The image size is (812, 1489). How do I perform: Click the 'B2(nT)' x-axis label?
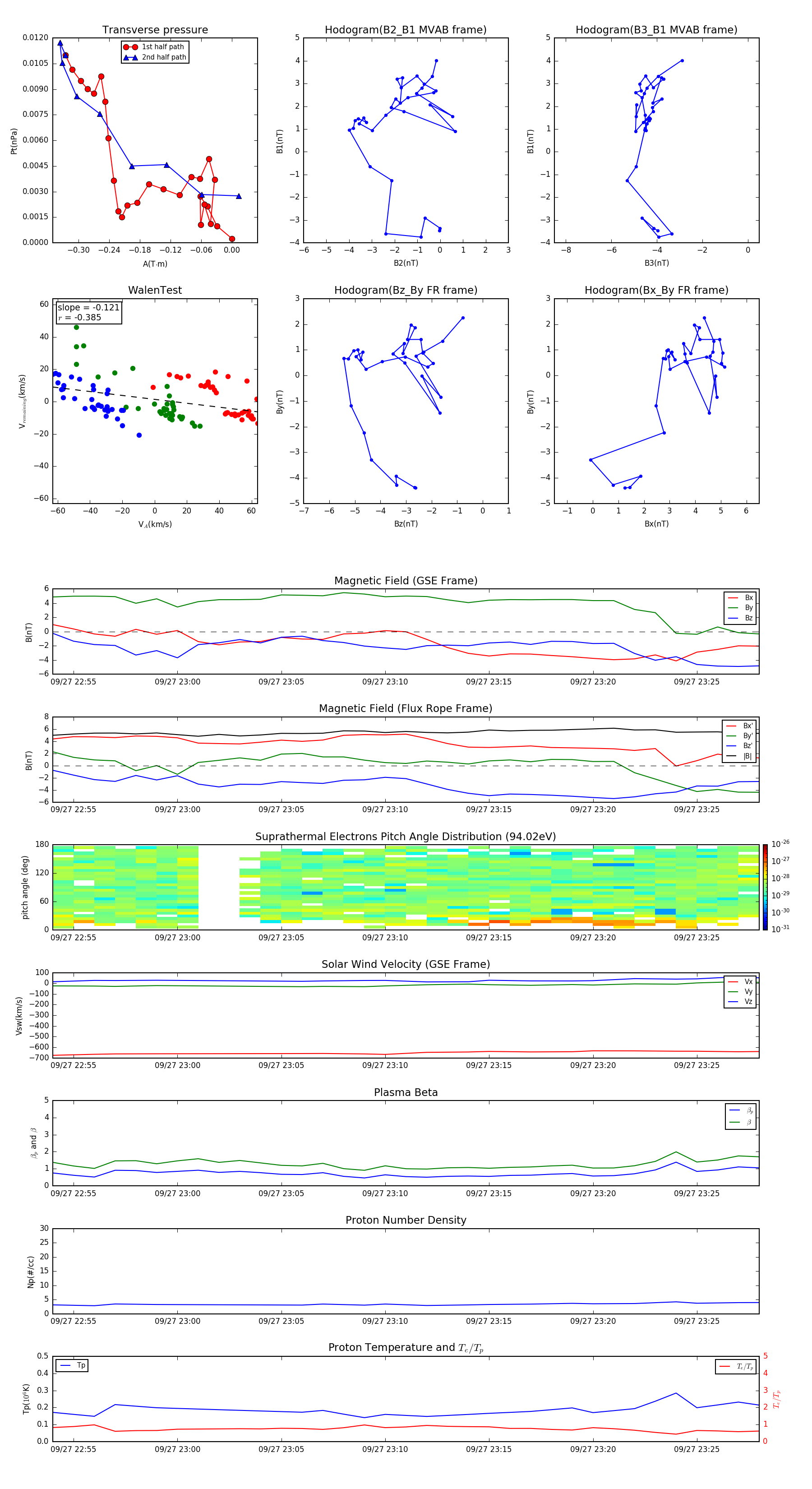[406, 264]
